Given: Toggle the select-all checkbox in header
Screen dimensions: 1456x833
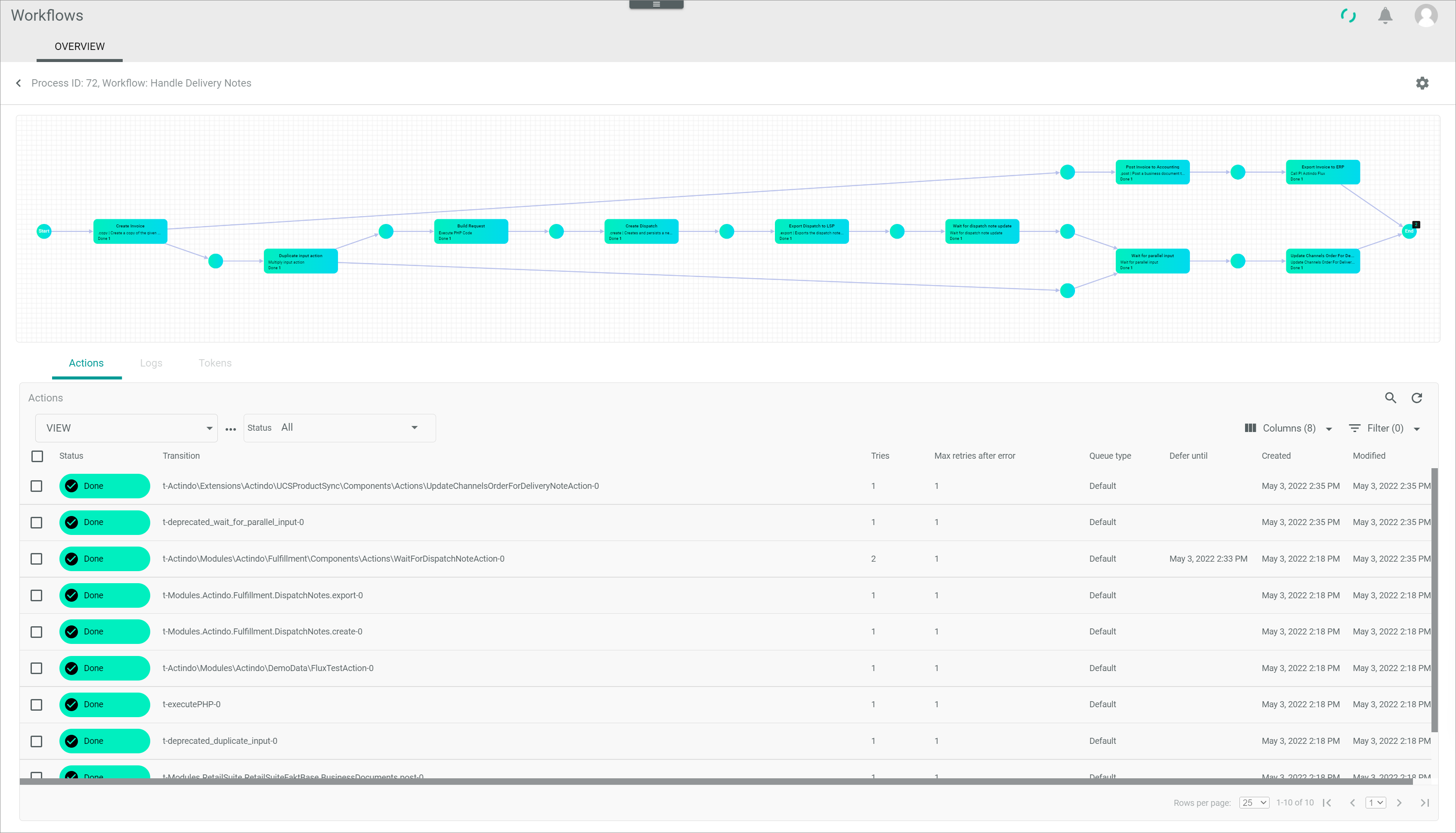Looking at the screenshot, I should tap(37, 456).
